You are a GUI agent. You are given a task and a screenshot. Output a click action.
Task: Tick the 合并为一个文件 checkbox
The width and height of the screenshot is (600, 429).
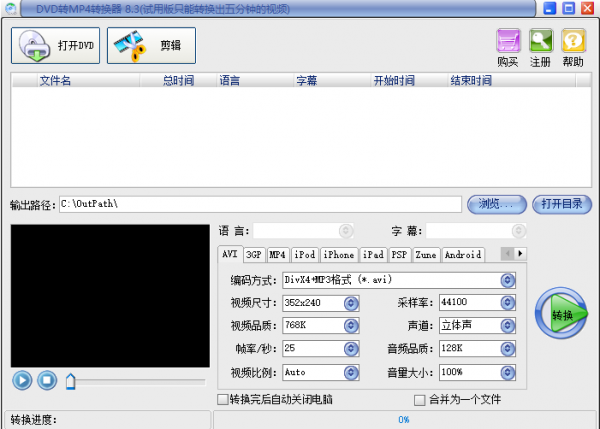tap(420, 400)
